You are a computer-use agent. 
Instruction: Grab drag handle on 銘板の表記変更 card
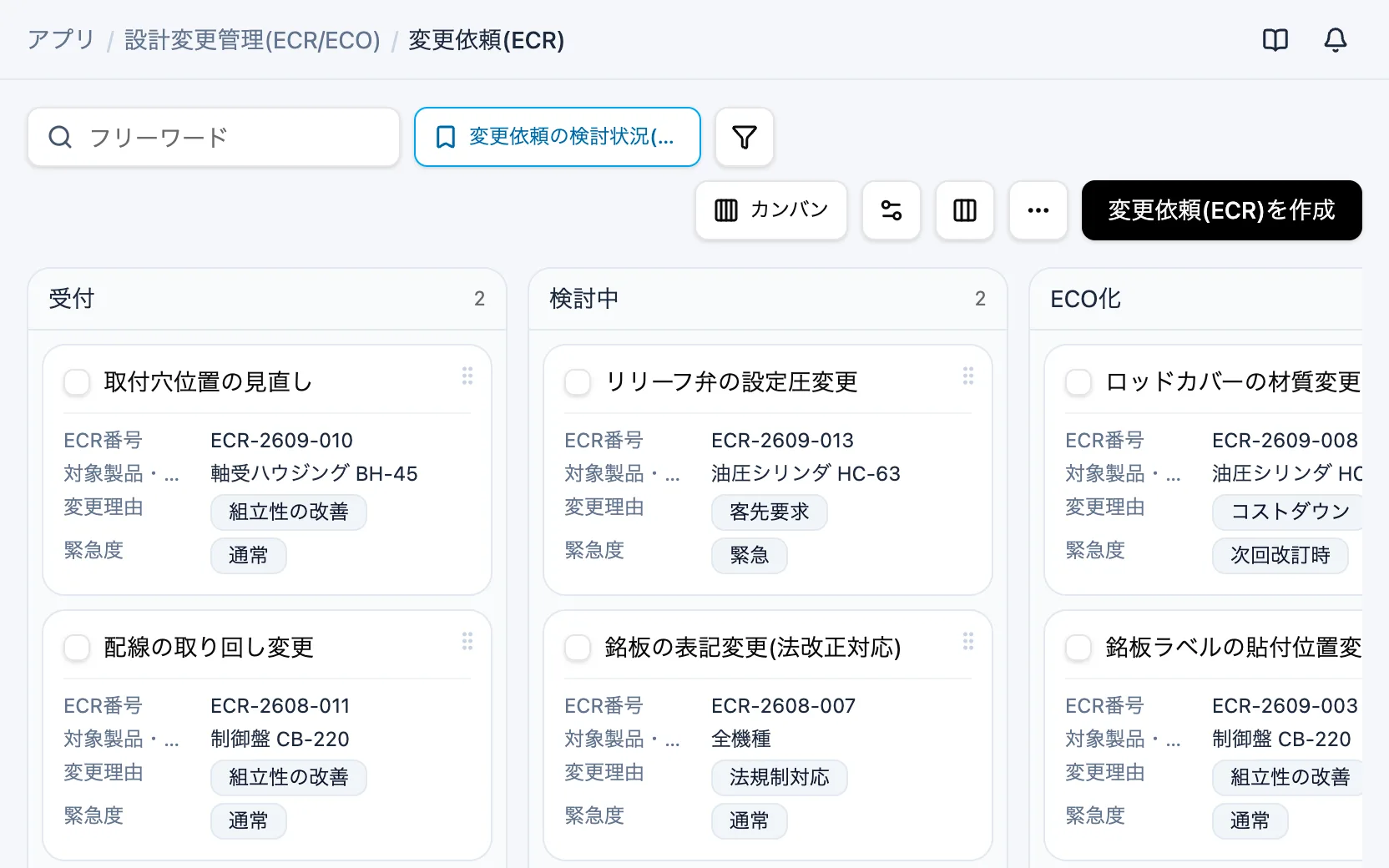click(968, 642)
